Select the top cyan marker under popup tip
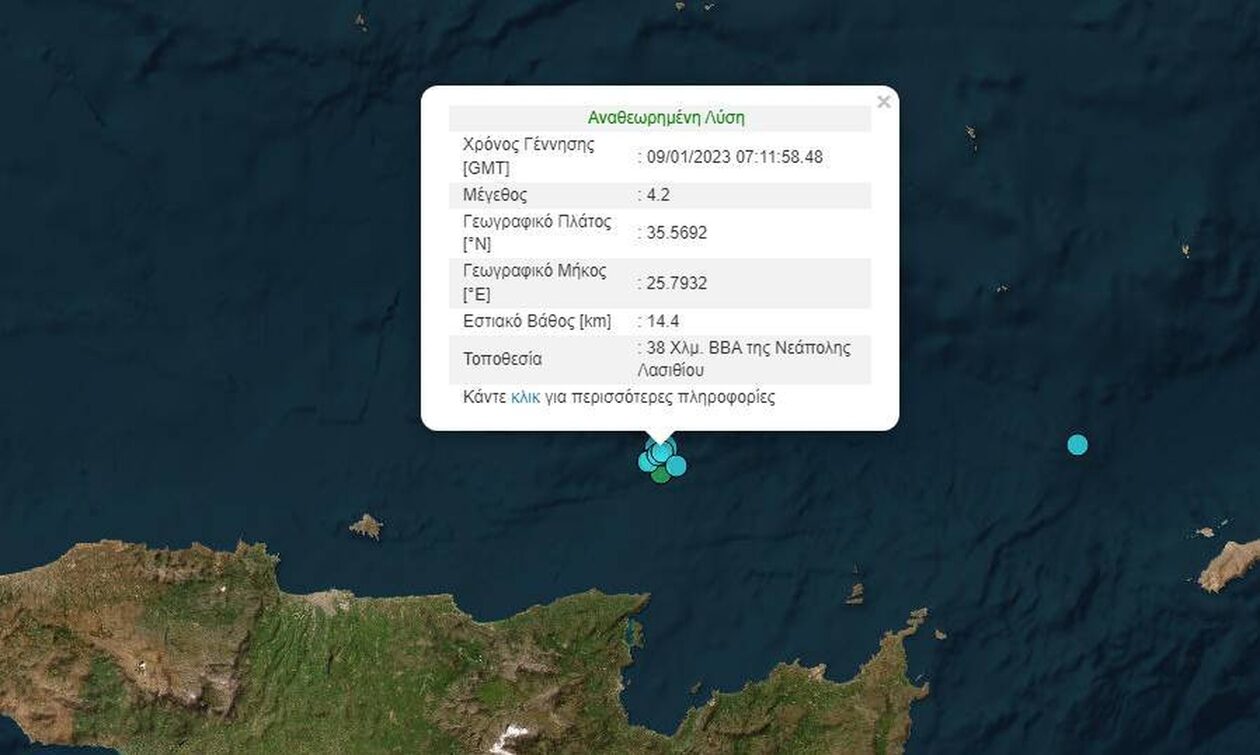This screenshot has width=1260, height=755. (x=661, y=449)
